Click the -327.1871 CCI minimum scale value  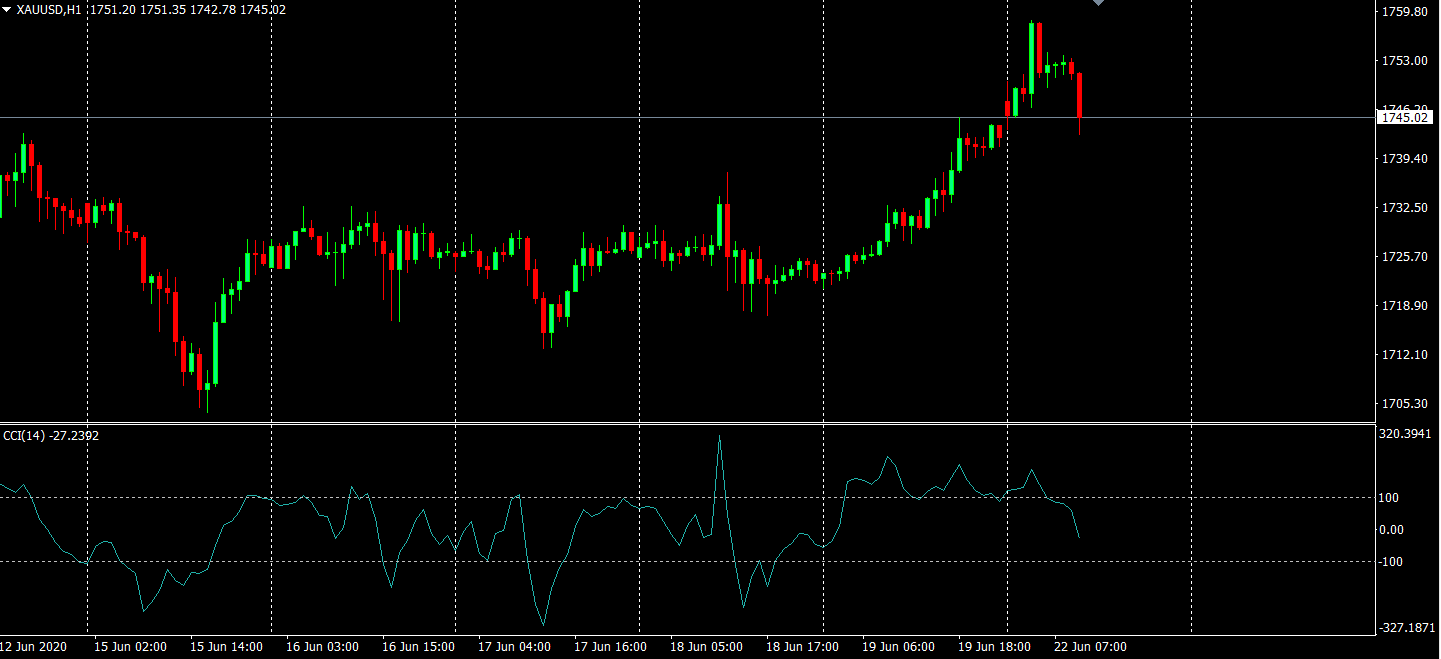(1405, 628)
